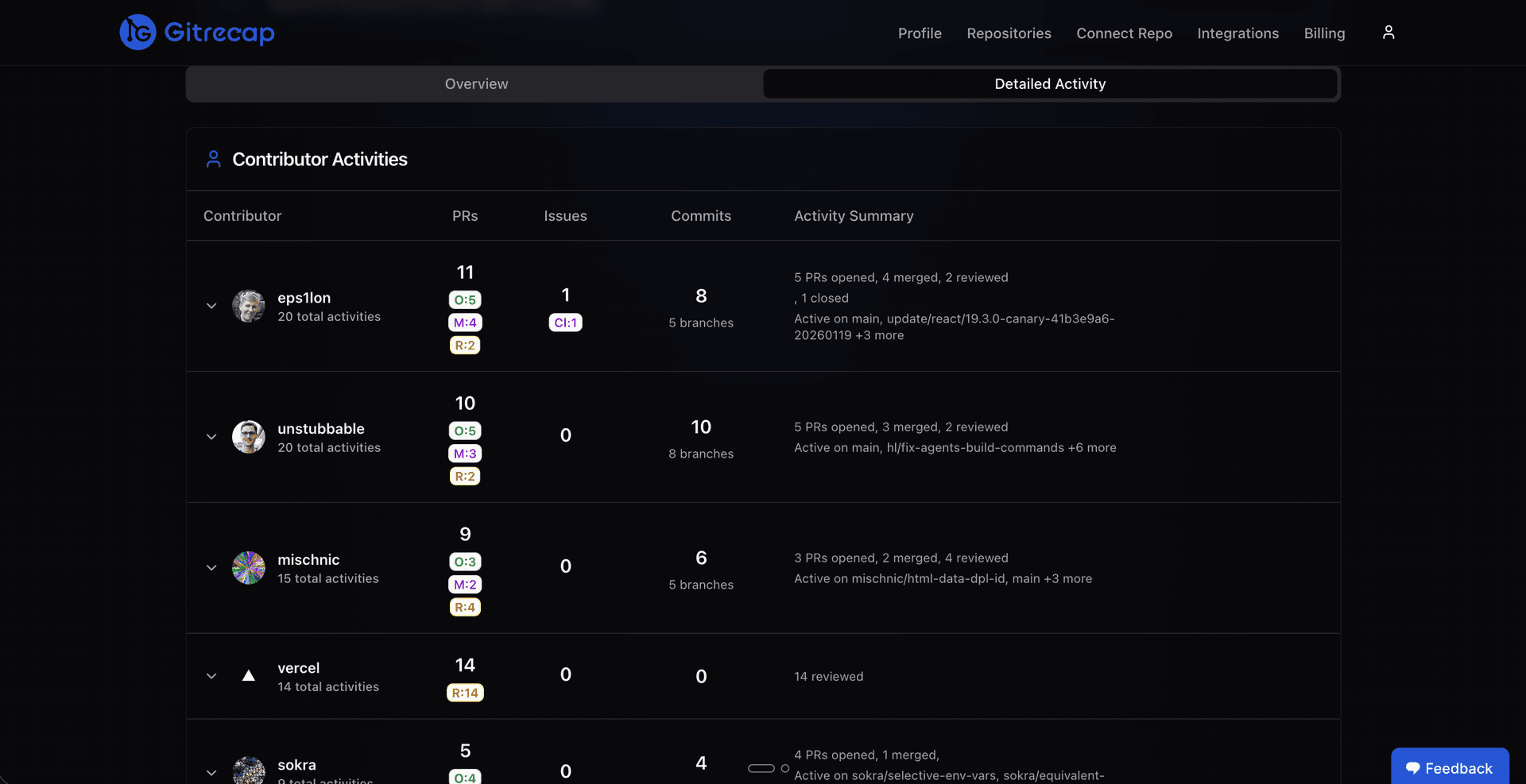The image size is (1526, 784).
Task: Open the Billing page
Action: (1324, 33)
